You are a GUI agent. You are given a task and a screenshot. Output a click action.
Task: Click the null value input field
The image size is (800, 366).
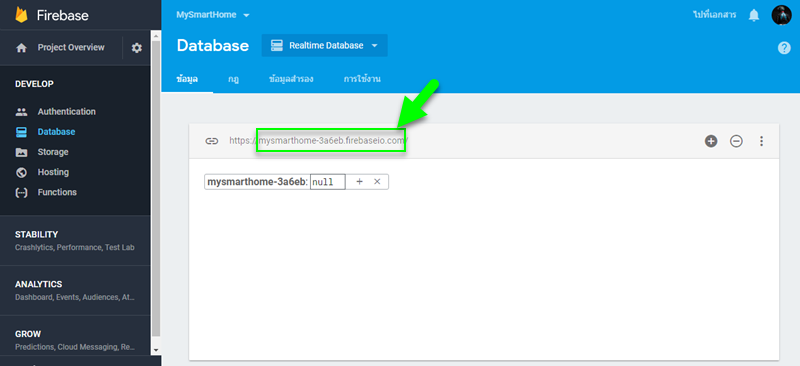pyautogui.click(x=328, y=182)
